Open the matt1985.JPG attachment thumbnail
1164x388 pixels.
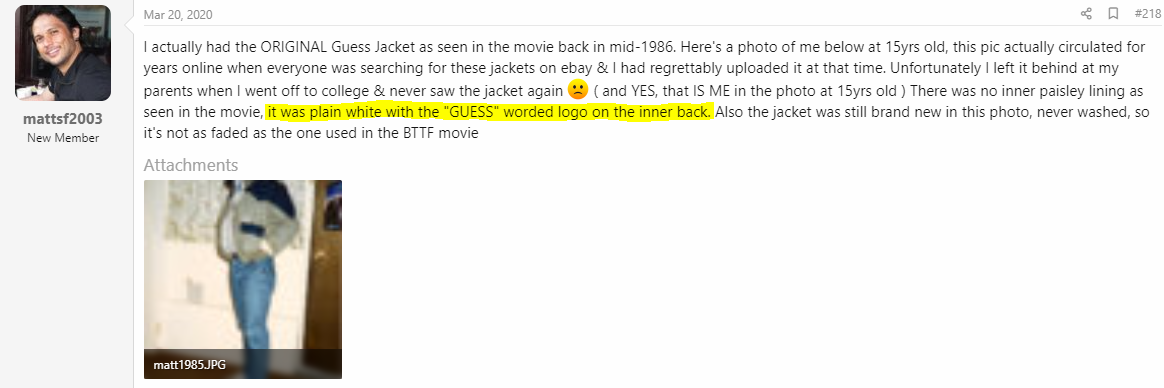[243, 279]
